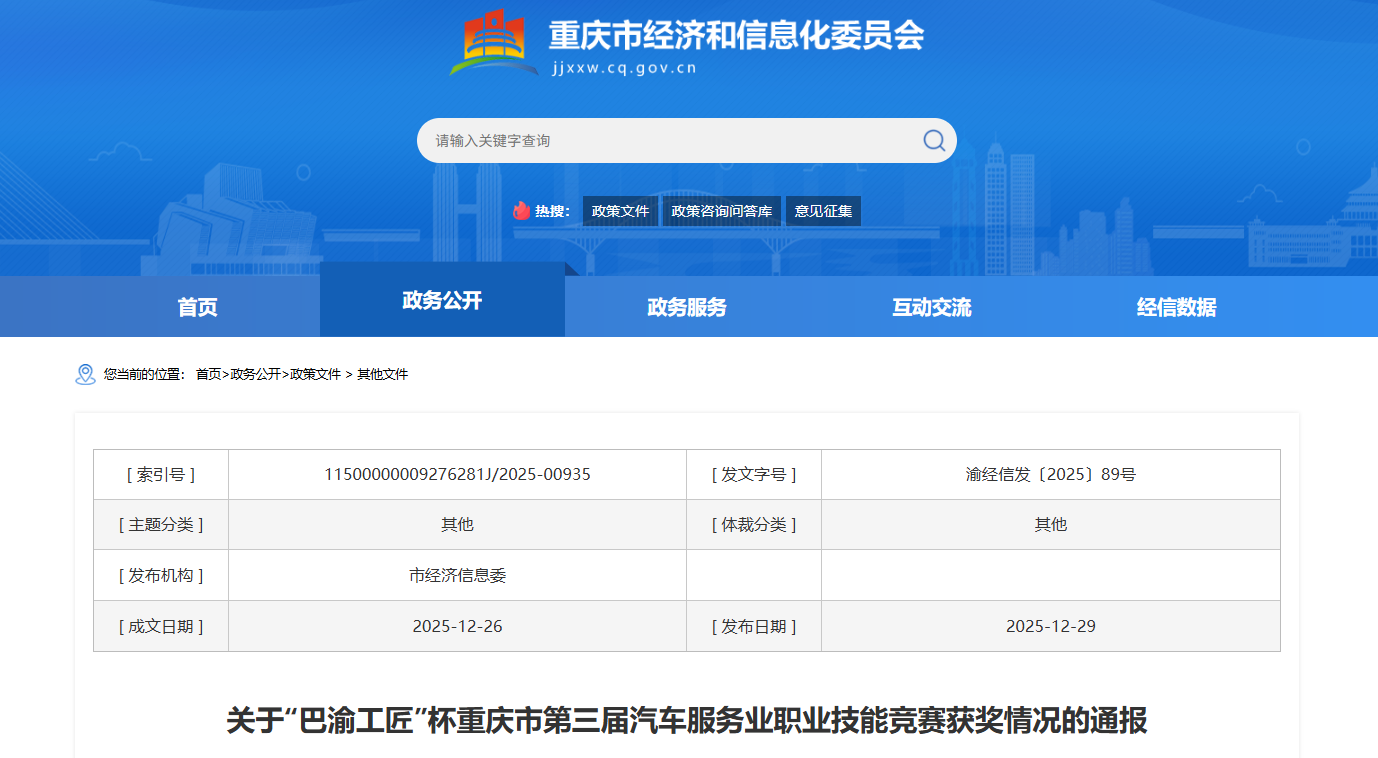Click the [ 发文字号 ] label cell
This screenshot has width=1378, height=758.
coord(754,475)
